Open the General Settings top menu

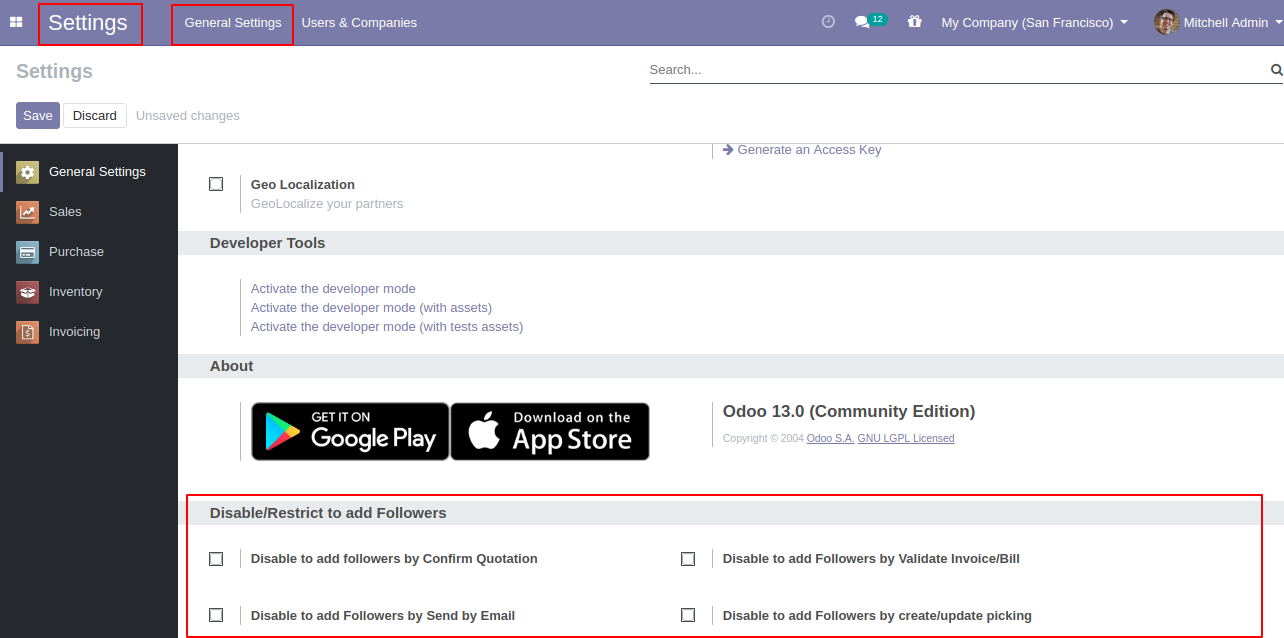click(233, 22)
